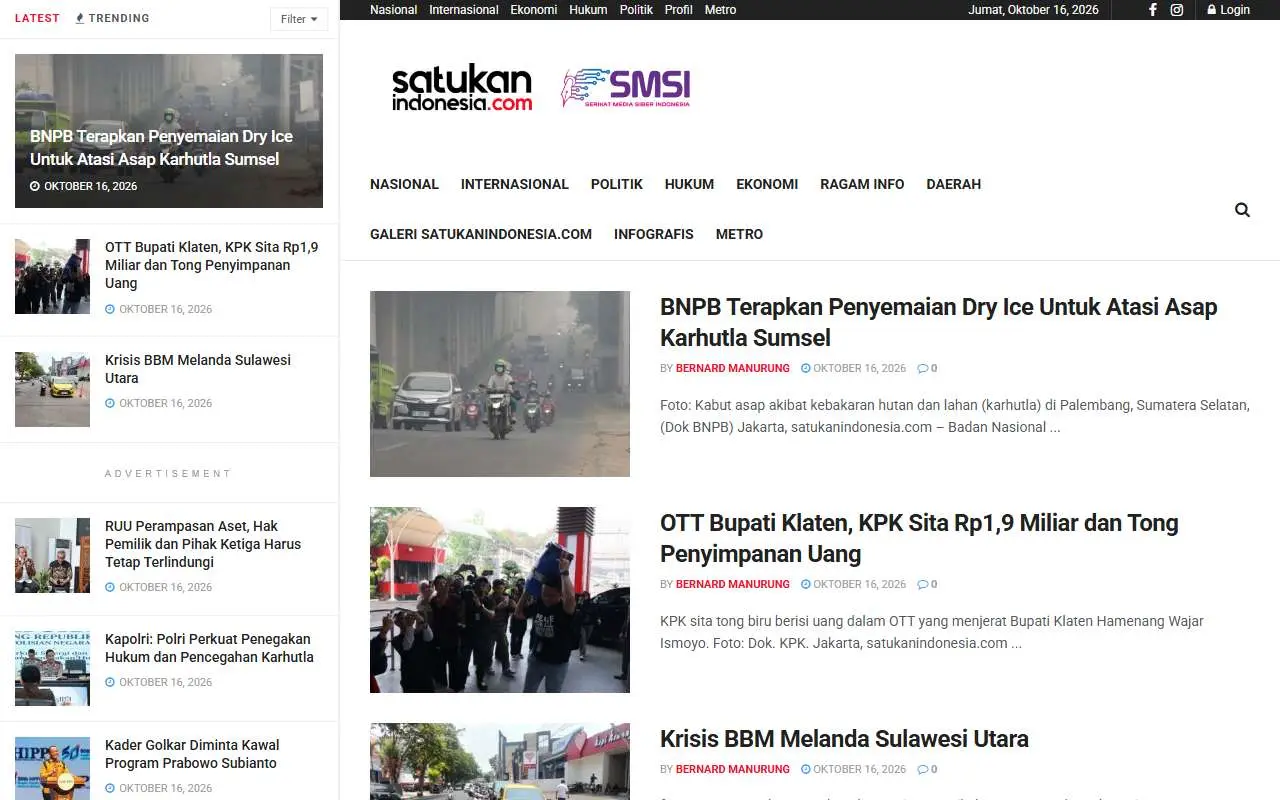Click author Bernard Manurung under OTT Klaten article

coord(732,584)
